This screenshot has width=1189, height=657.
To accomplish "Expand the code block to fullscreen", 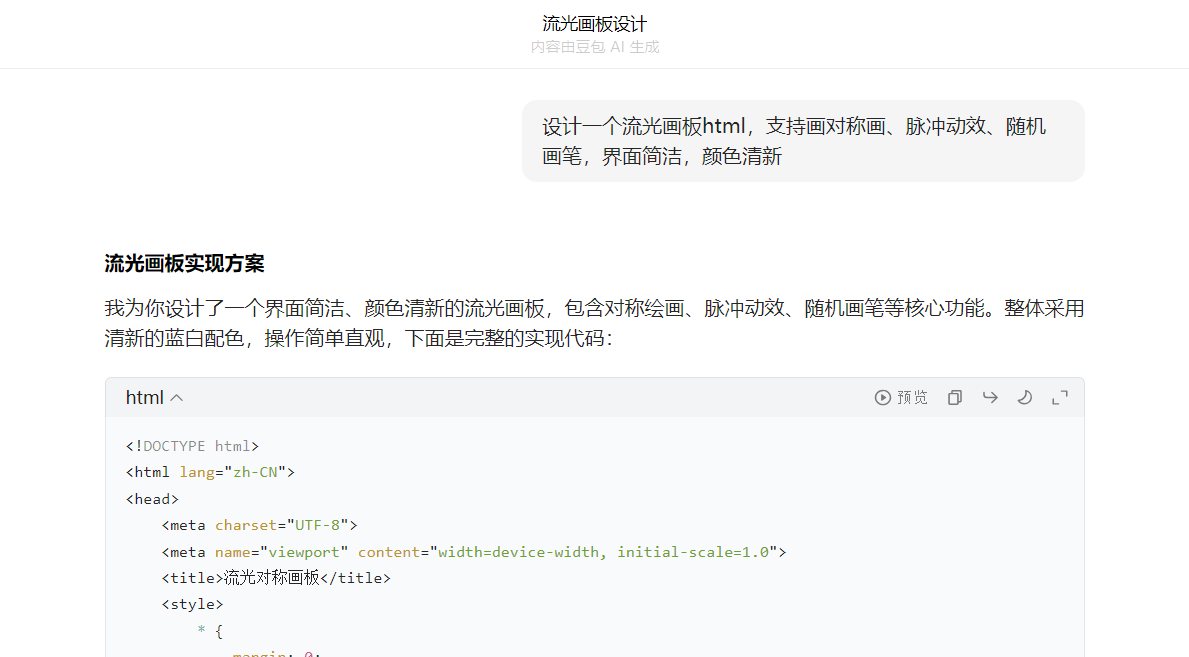I will click(x=1060, y=398).
